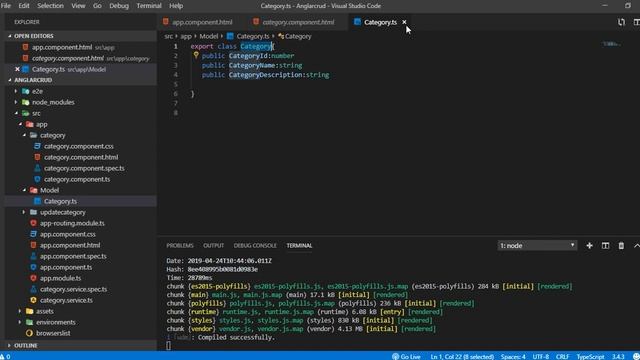
Task: Click Go Live in the status bar
Action: pyautogui.click(x=406, y=356)
